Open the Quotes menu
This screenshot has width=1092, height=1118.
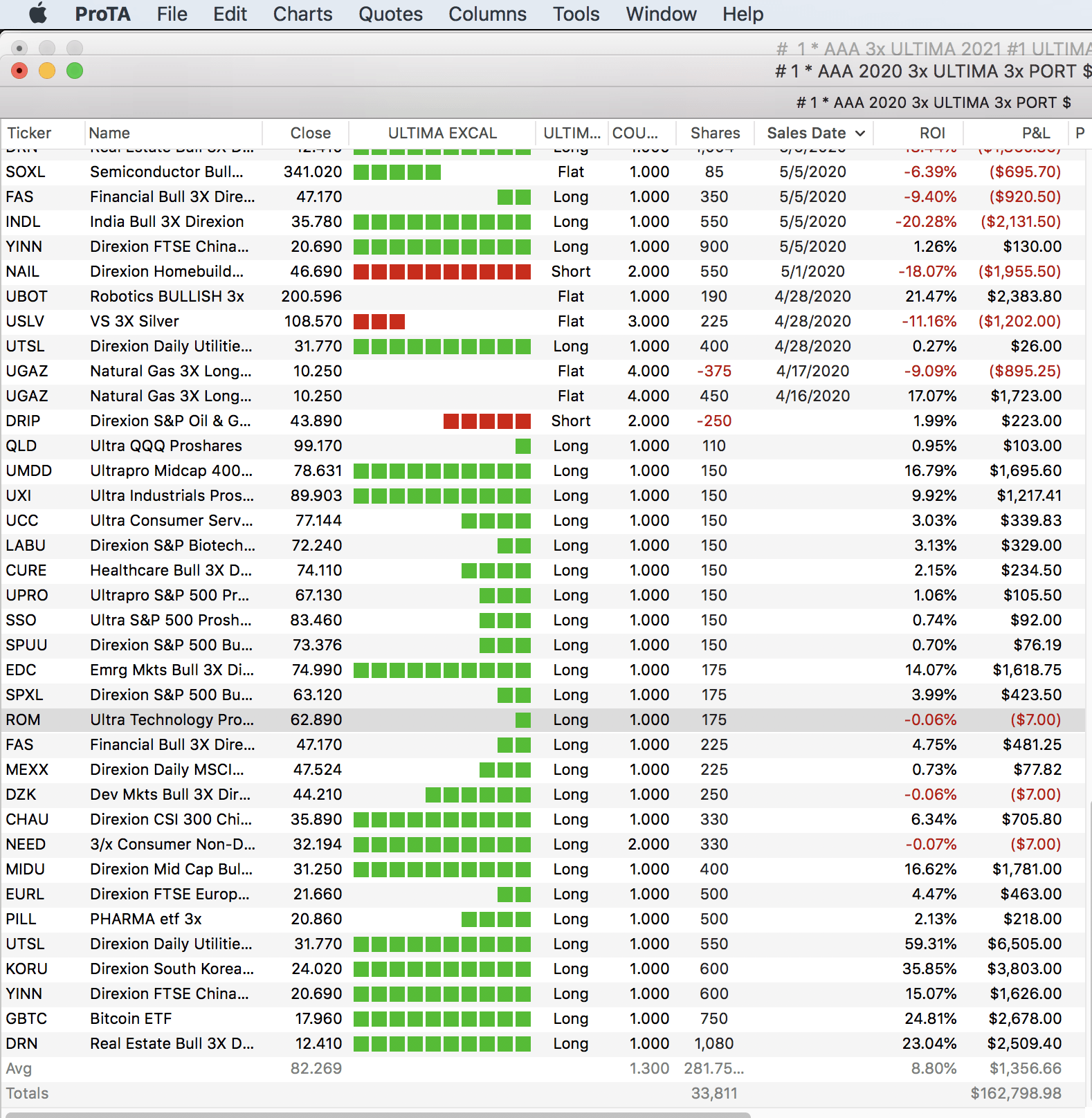pyautogui.click(x=390, y=14)
